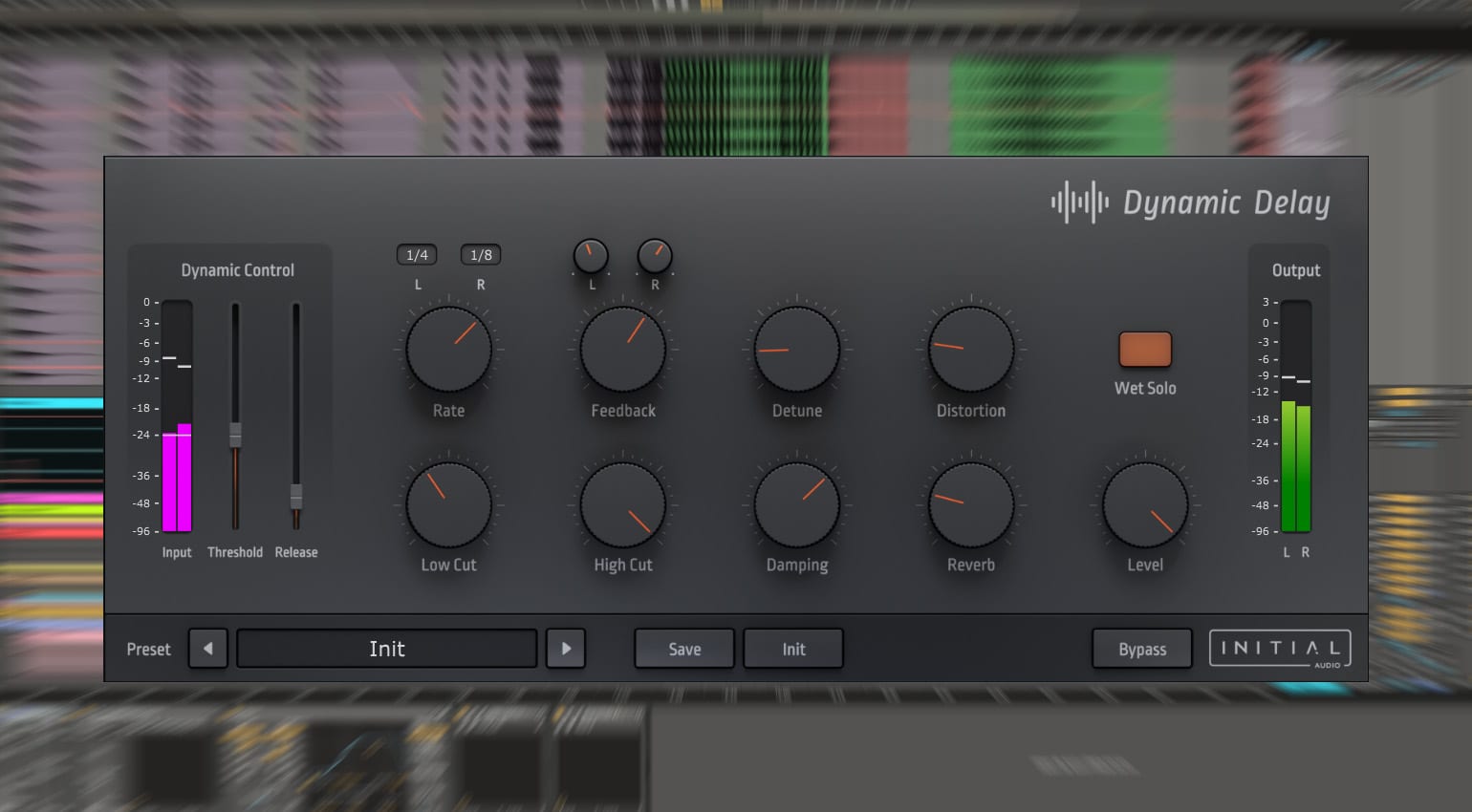The image size is (1472, 812).
Task: Turn the Rate knob
Action: tap(448, 349)
